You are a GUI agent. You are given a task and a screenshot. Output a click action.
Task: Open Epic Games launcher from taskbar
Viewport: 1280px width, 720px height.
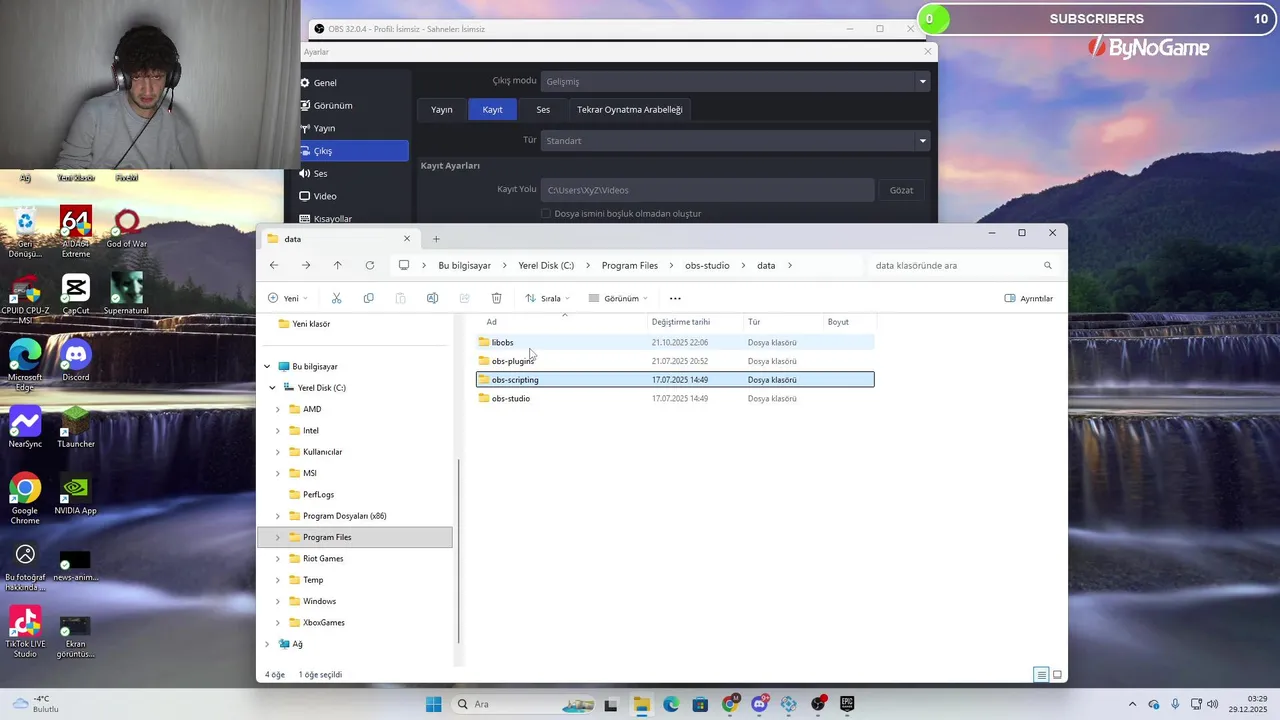click(847, 704)
